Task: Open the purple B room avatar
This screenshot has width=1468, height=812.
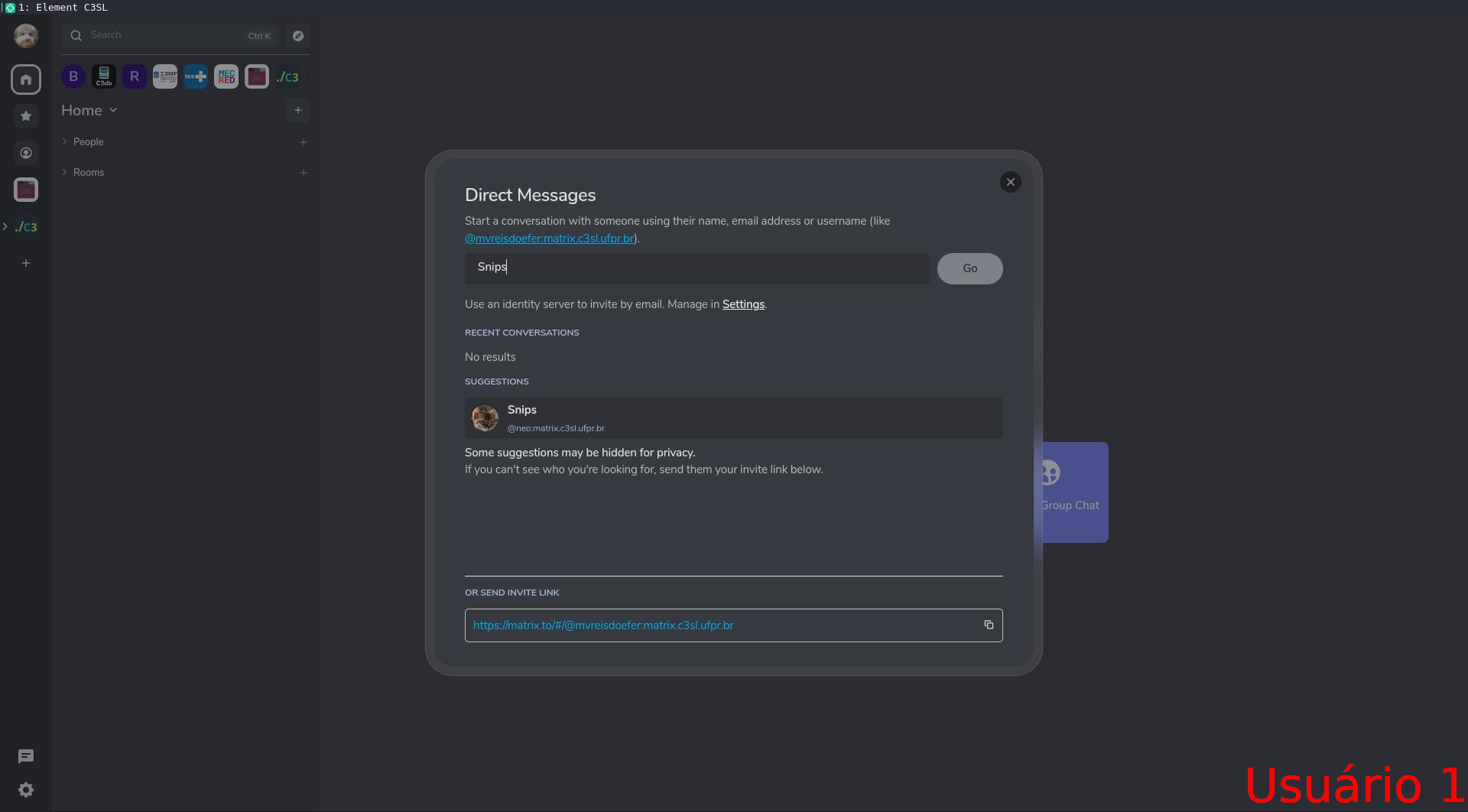Action: tap(73, 76)
